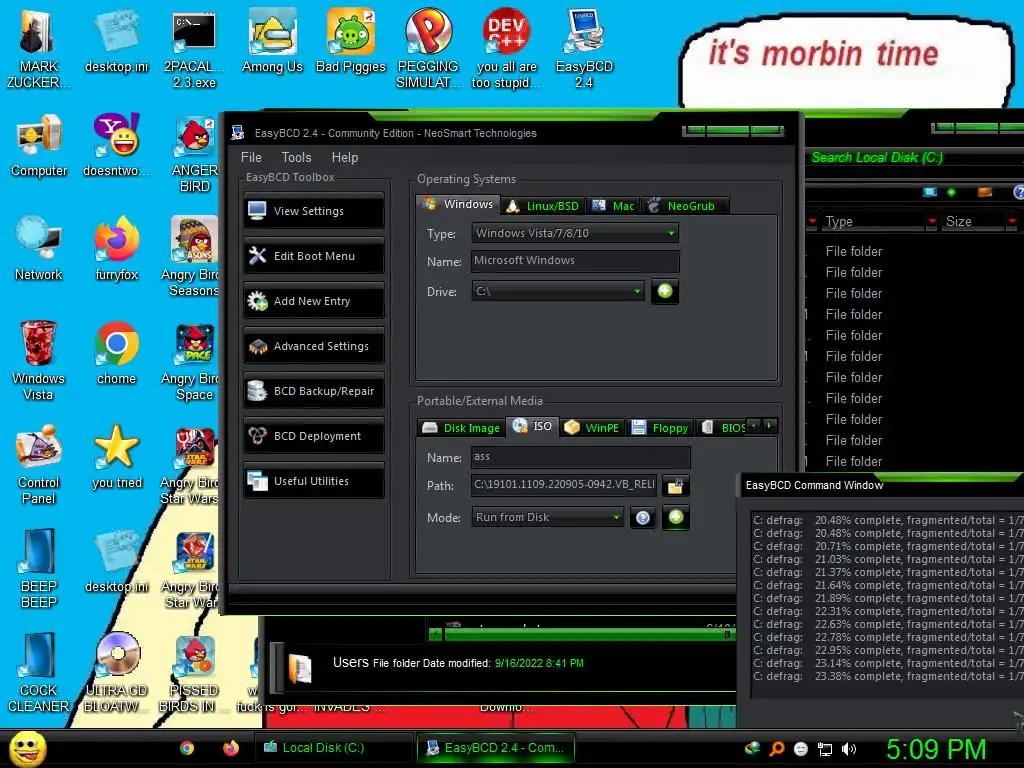Click the smiley face Start button
1024x768 pixels.
coord(27,748)
